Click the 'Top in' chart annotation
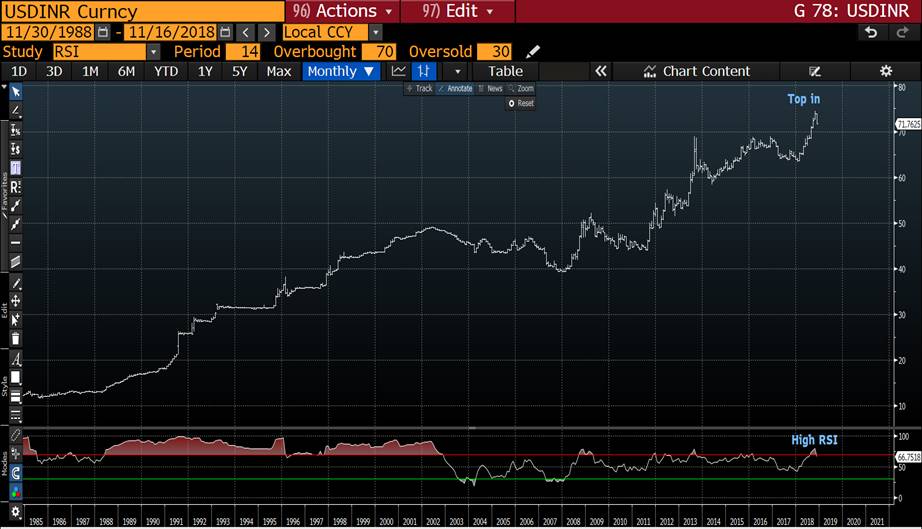The image size is (922, 529). pos(803,99)
